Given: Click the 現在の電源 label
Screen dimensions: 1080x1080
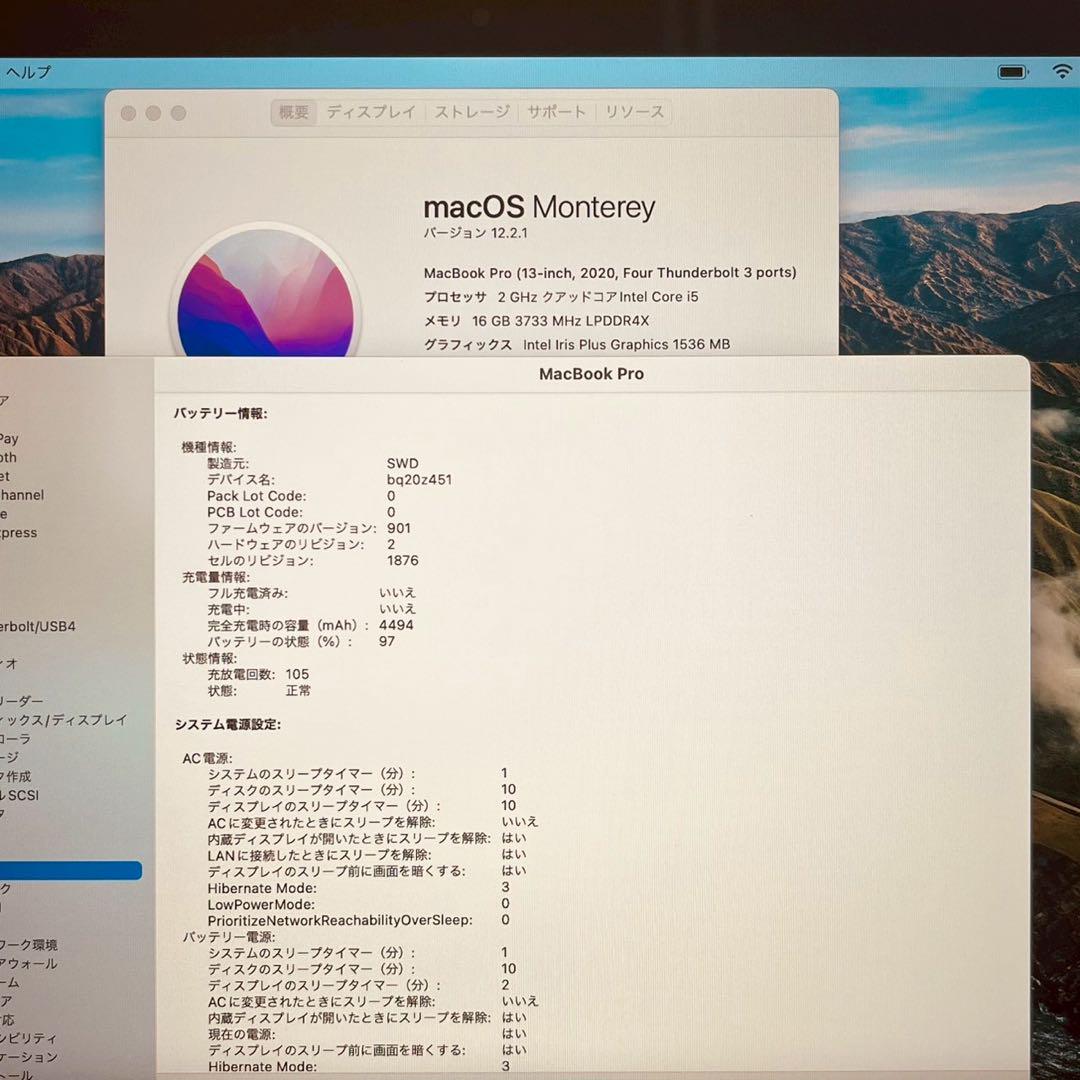Looking at the screenshot, I should (242, 1035).
